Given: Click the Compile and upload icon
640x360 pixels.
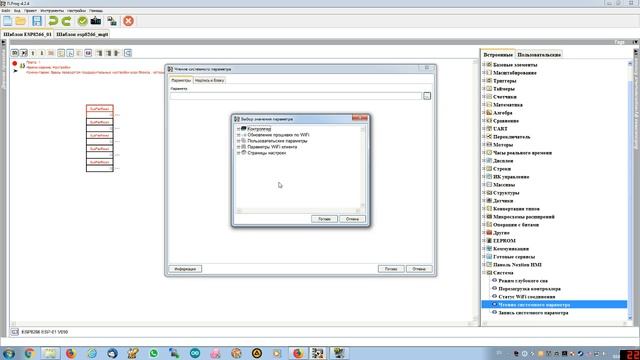Looking at the screenshot, I should click(x=96, y=21).
